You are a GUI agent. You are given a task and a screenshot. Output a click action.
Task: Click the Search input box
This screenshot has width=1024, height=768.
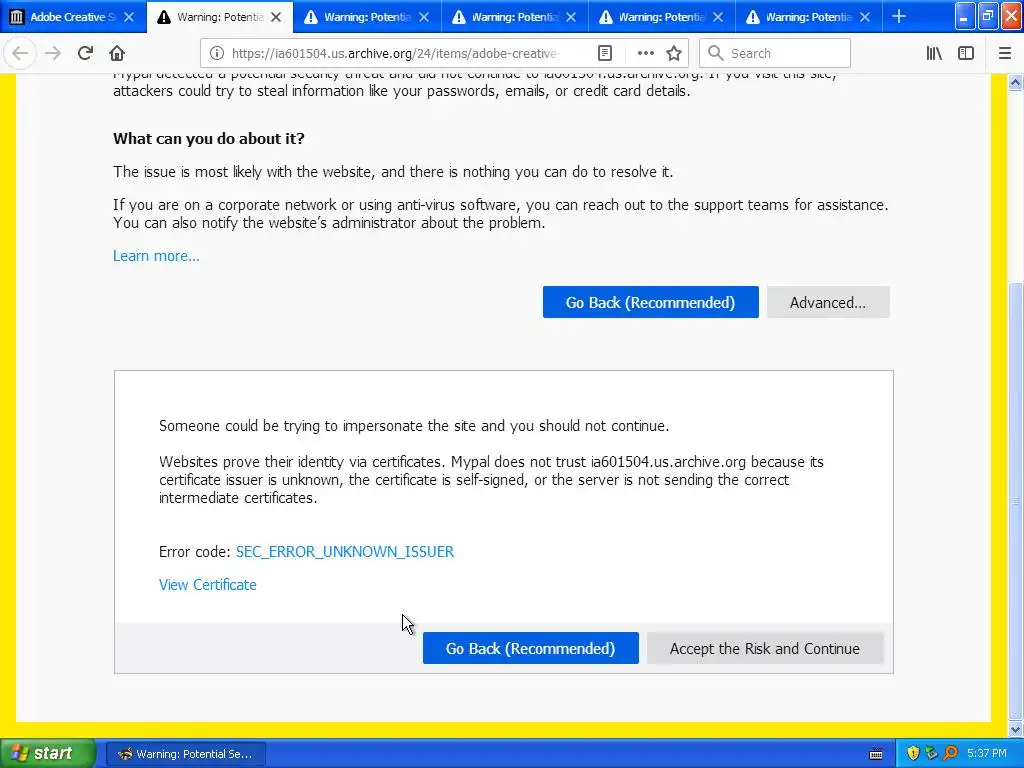tap(775, 54)
